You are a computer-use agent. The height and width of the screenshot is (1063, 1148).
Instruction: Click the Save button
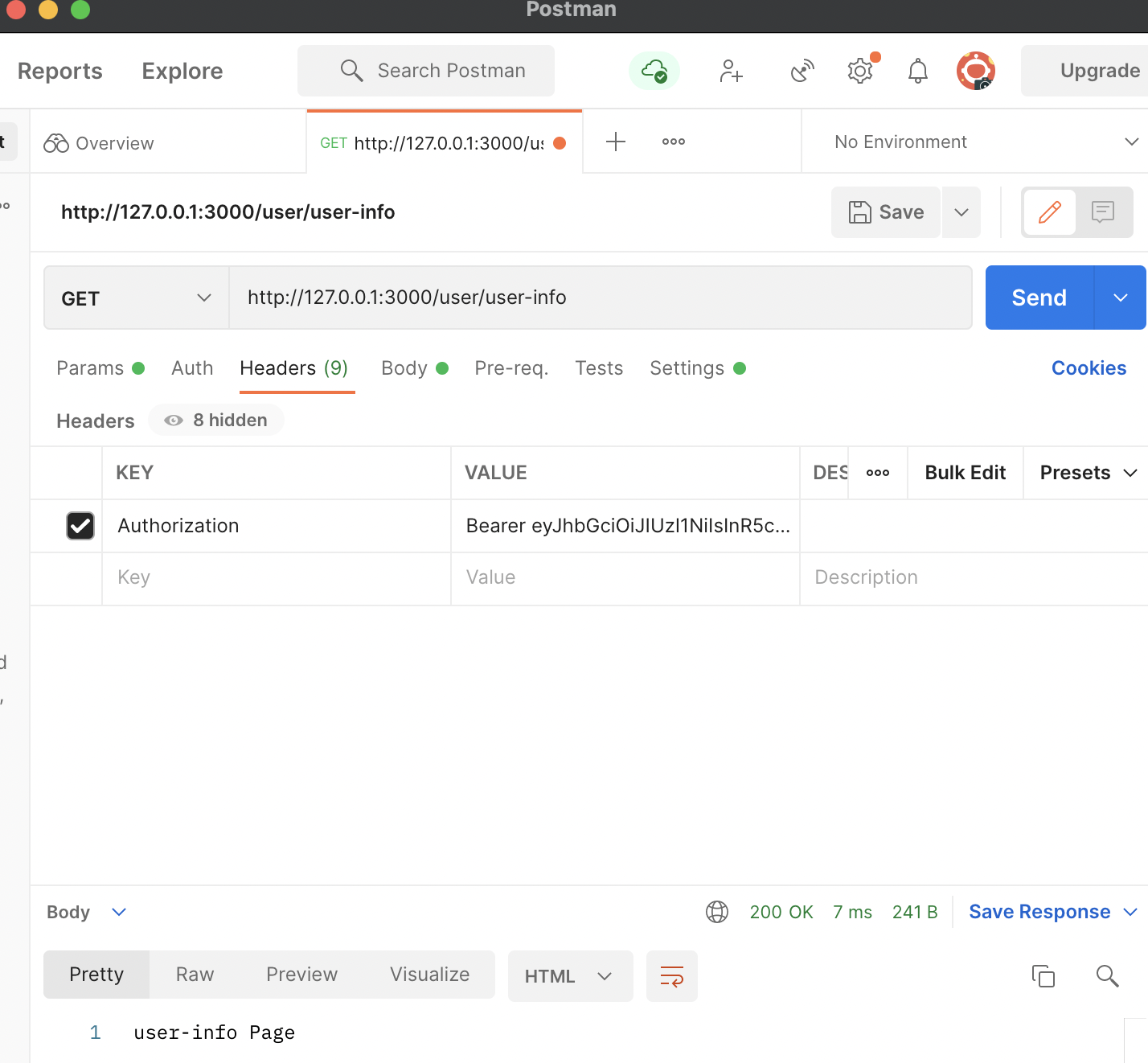[x=886, y=212]
